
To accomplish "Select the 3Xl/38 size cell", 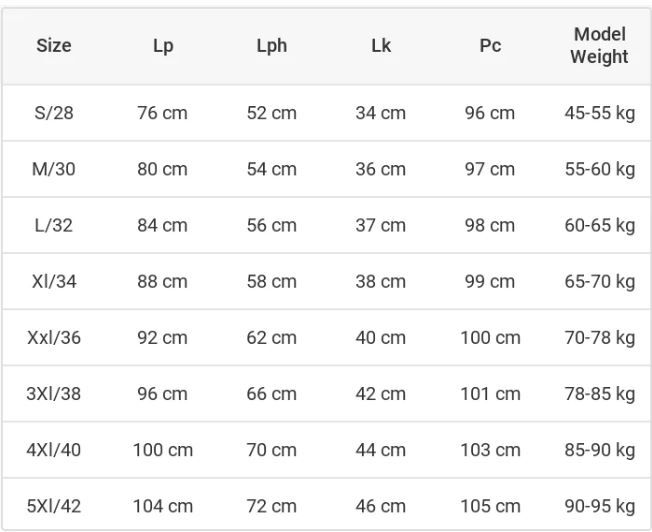I will tap(54, 393).
